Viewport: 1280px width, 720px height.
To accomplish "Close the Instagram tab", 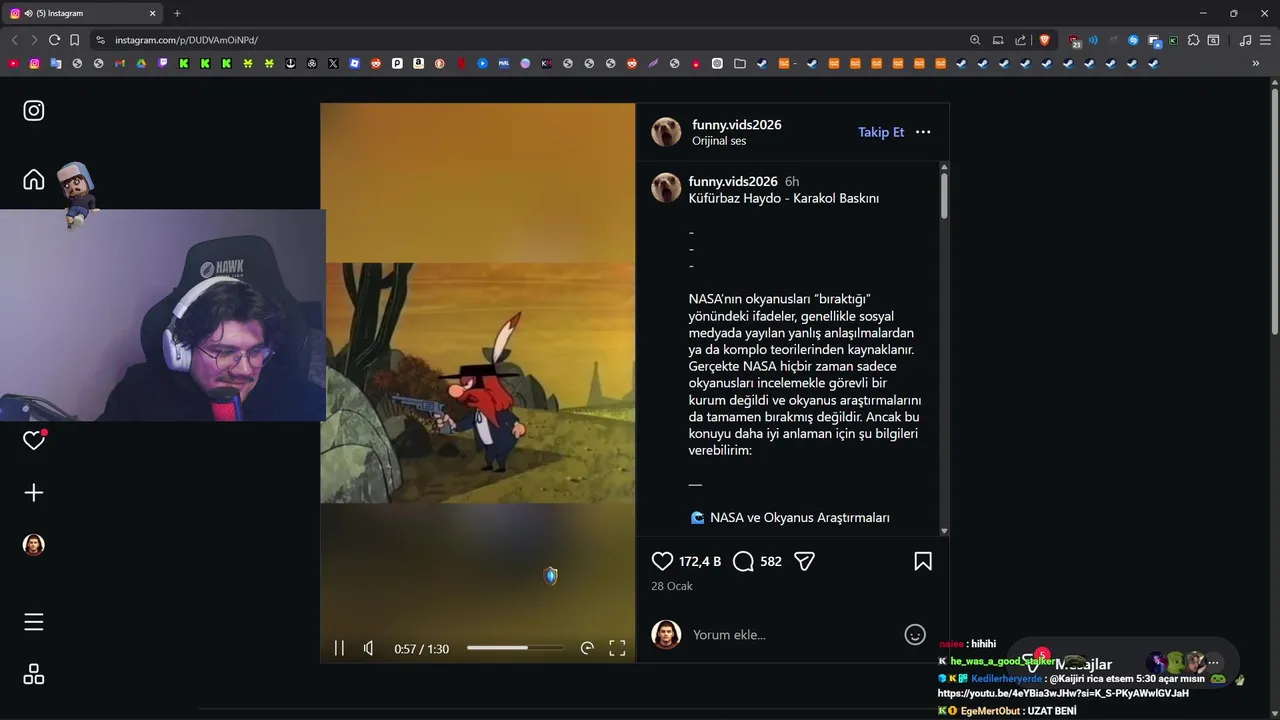I will pos(153,13).
